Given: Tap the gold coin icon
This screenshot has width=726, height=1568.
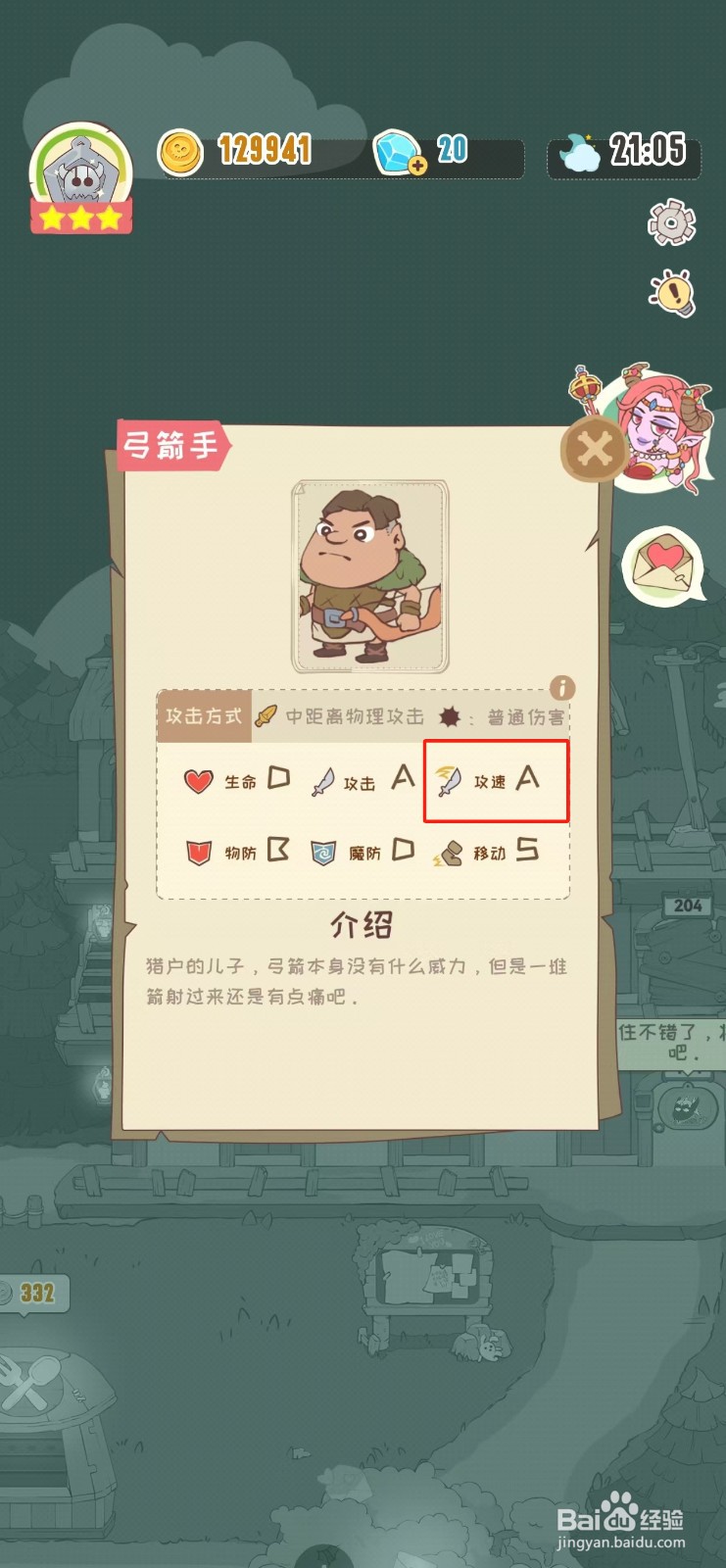Looking at the screenshot, I should pyautogui.click(x=180, y=153).
